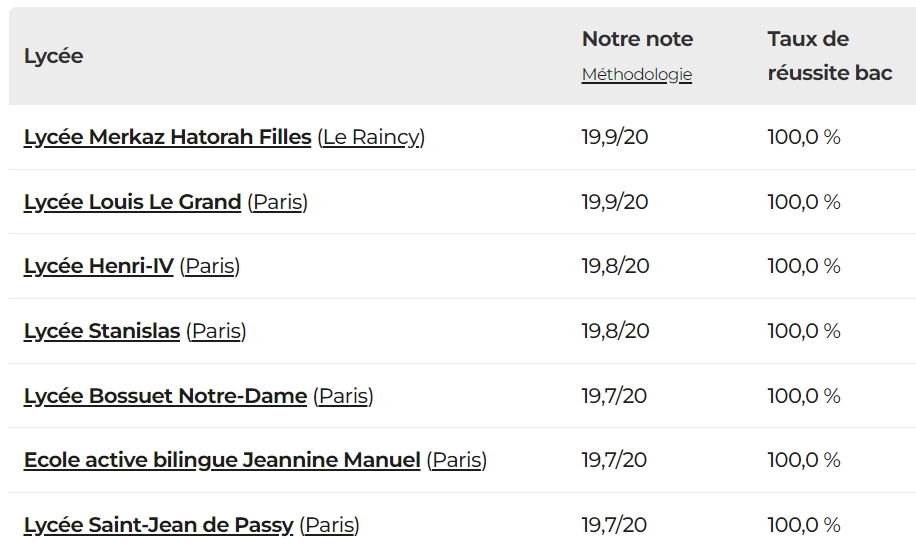916x553 pixels.
Task: Open Lycée Henri-IV link
Action: click(98, 266)
